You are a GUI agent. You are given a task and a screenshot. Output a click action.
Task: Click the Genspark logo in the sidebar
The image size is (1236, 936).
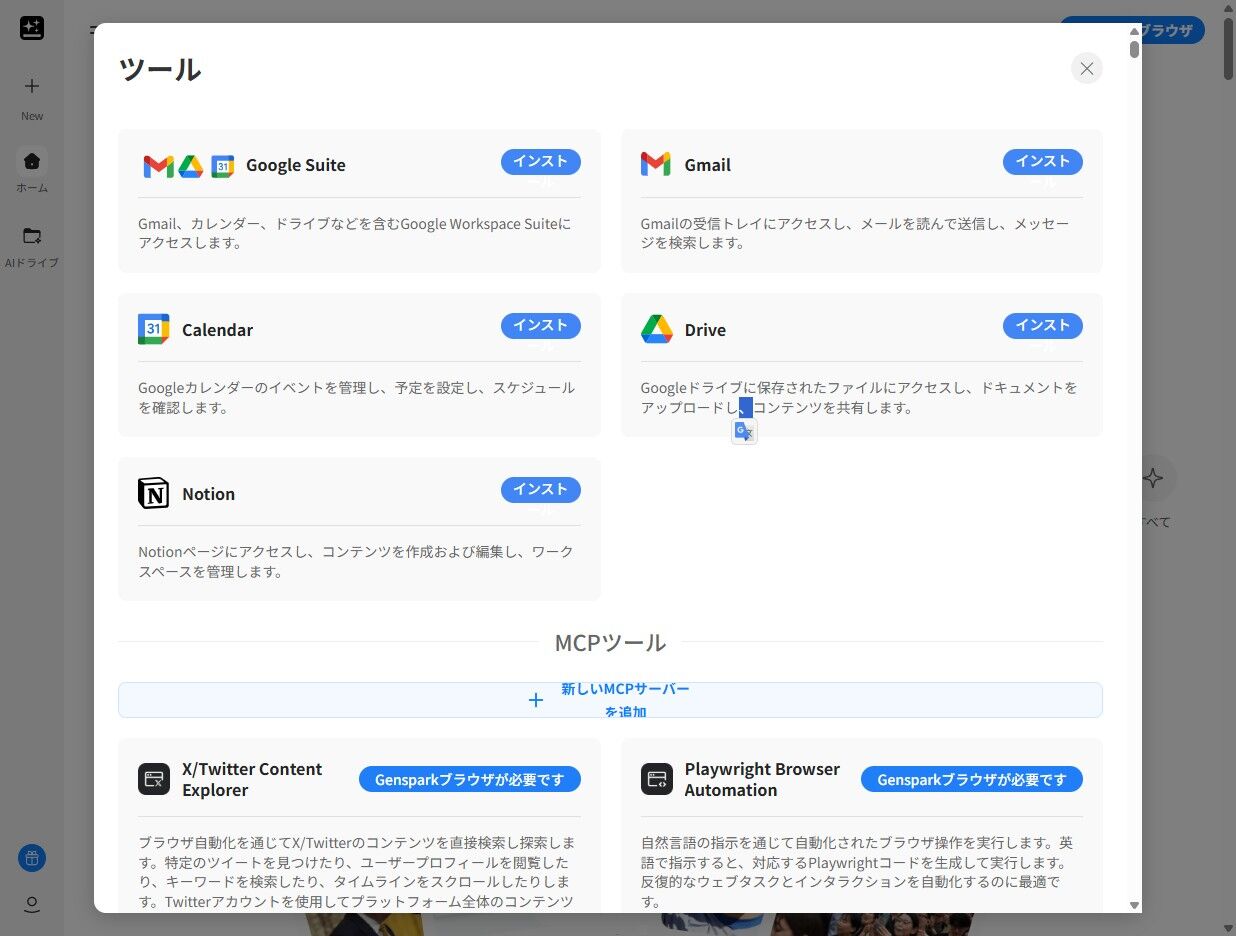coord(32,28)
